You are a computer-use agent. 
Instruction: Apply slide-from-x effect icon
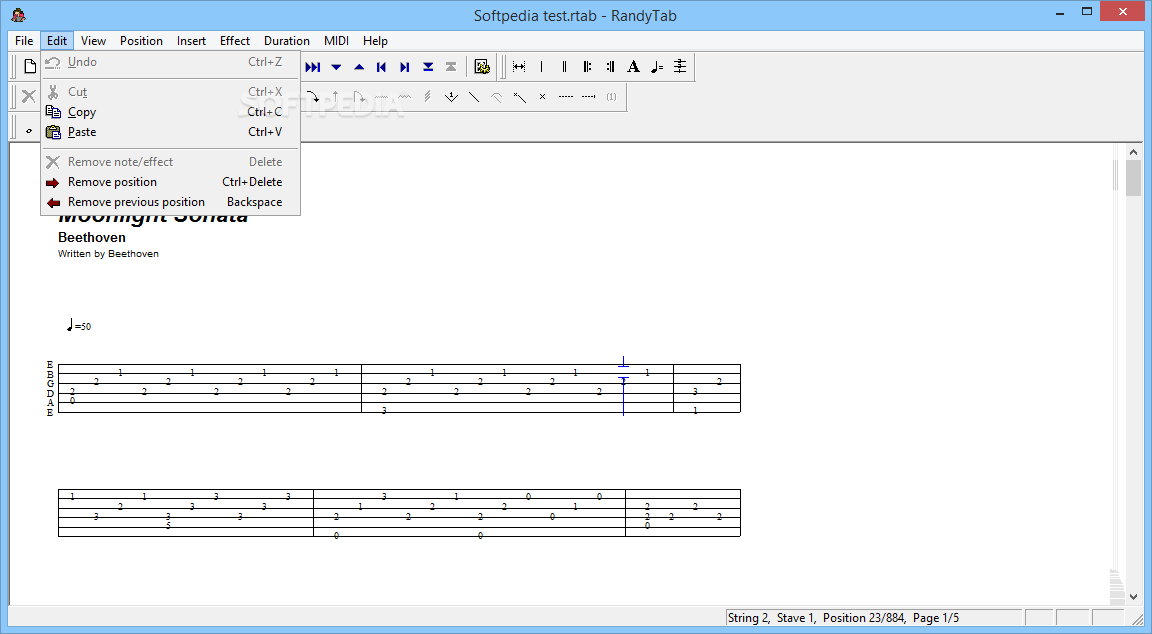(519, 96)
